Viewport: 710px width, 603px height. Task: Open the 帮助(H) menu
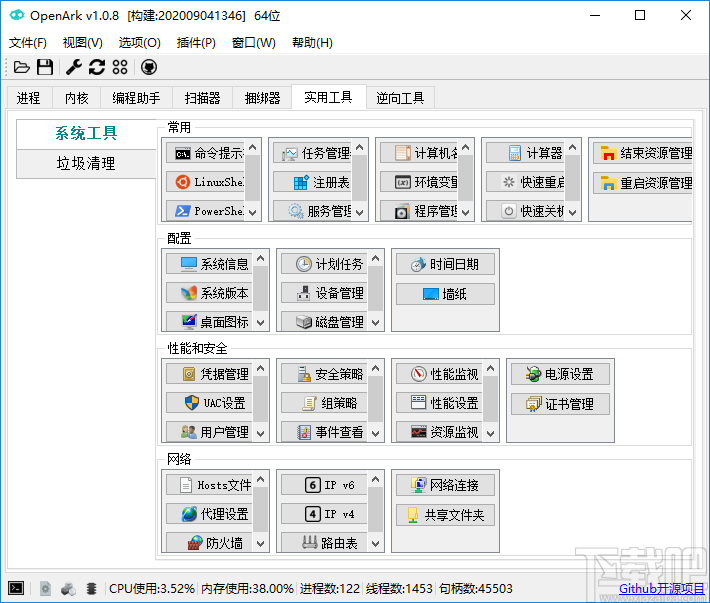[x=312, y=43]
